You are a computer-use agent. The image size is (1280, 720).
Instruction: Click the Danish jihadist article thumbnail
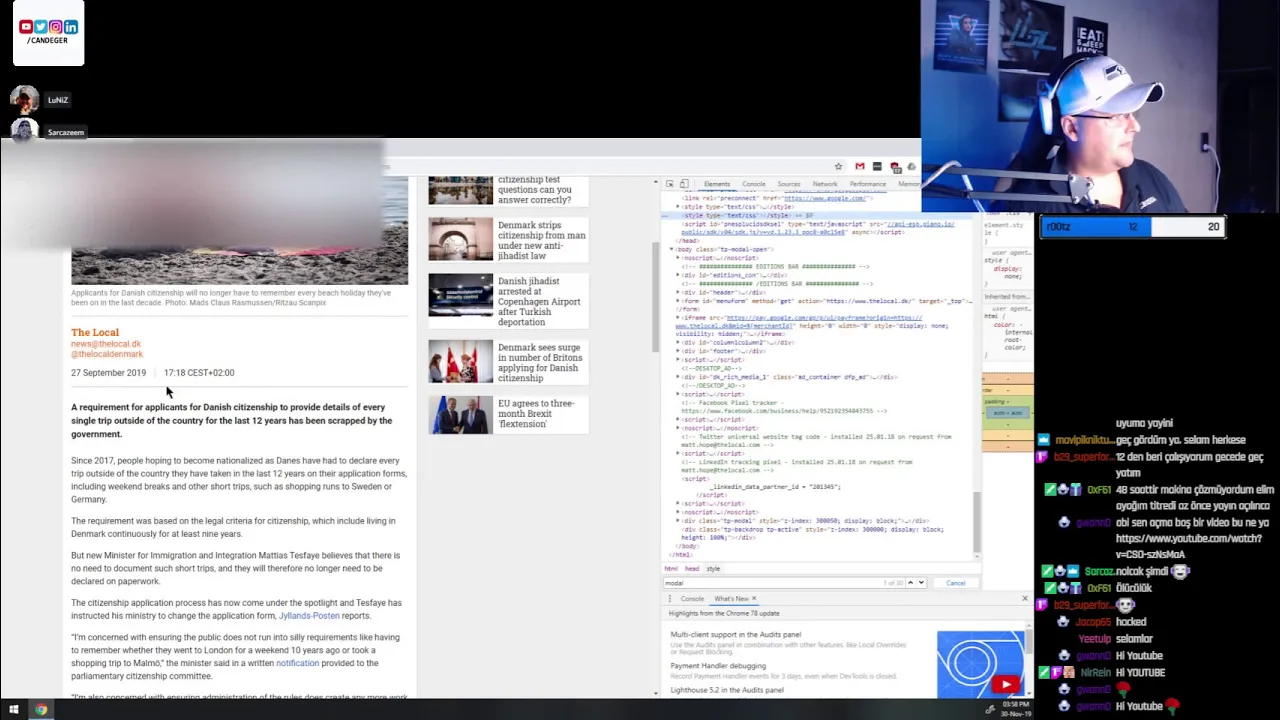click(x=461, y=296)
